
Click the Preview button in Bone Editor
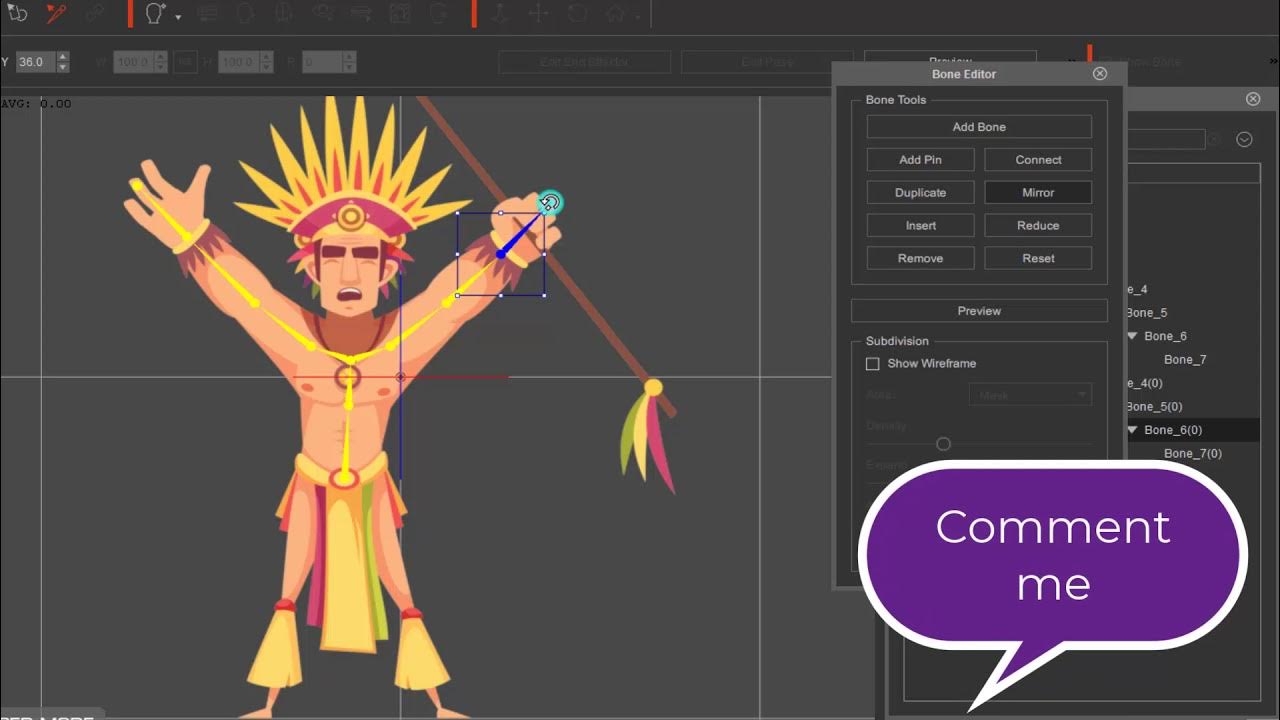coord(978,310)
